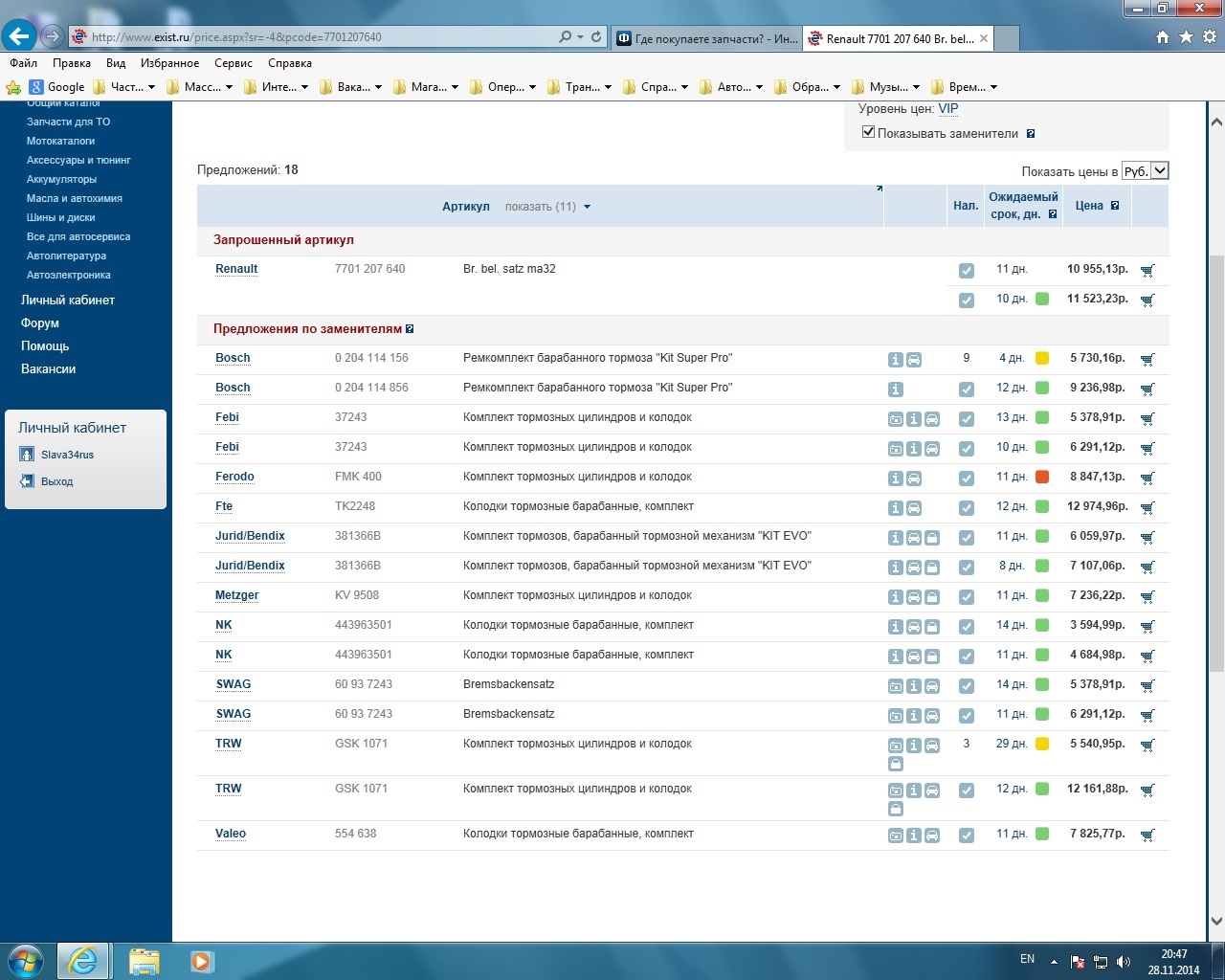This screenshot has width=1225, height=980.
Task: Expand the Google bookmarks folder dropdown
Action: point(58,87)
